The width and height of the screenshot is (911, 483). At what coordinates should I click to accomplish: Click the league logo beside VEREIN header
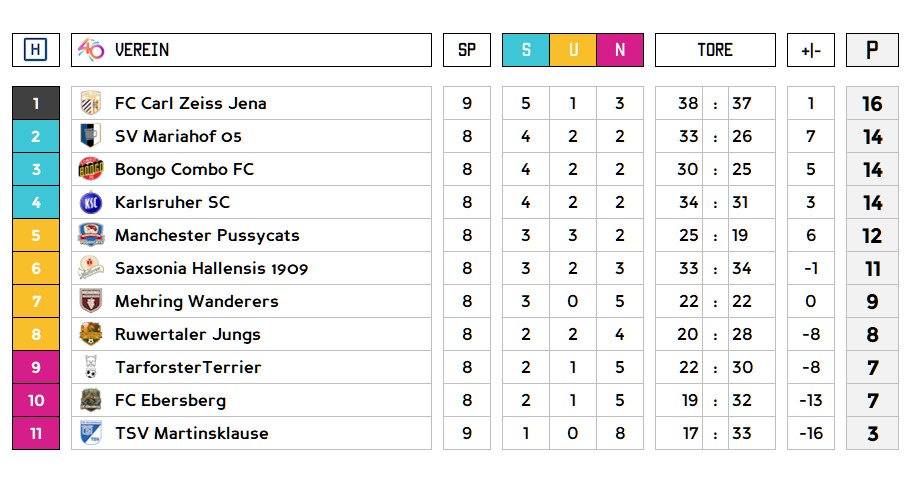click(91, 50)
